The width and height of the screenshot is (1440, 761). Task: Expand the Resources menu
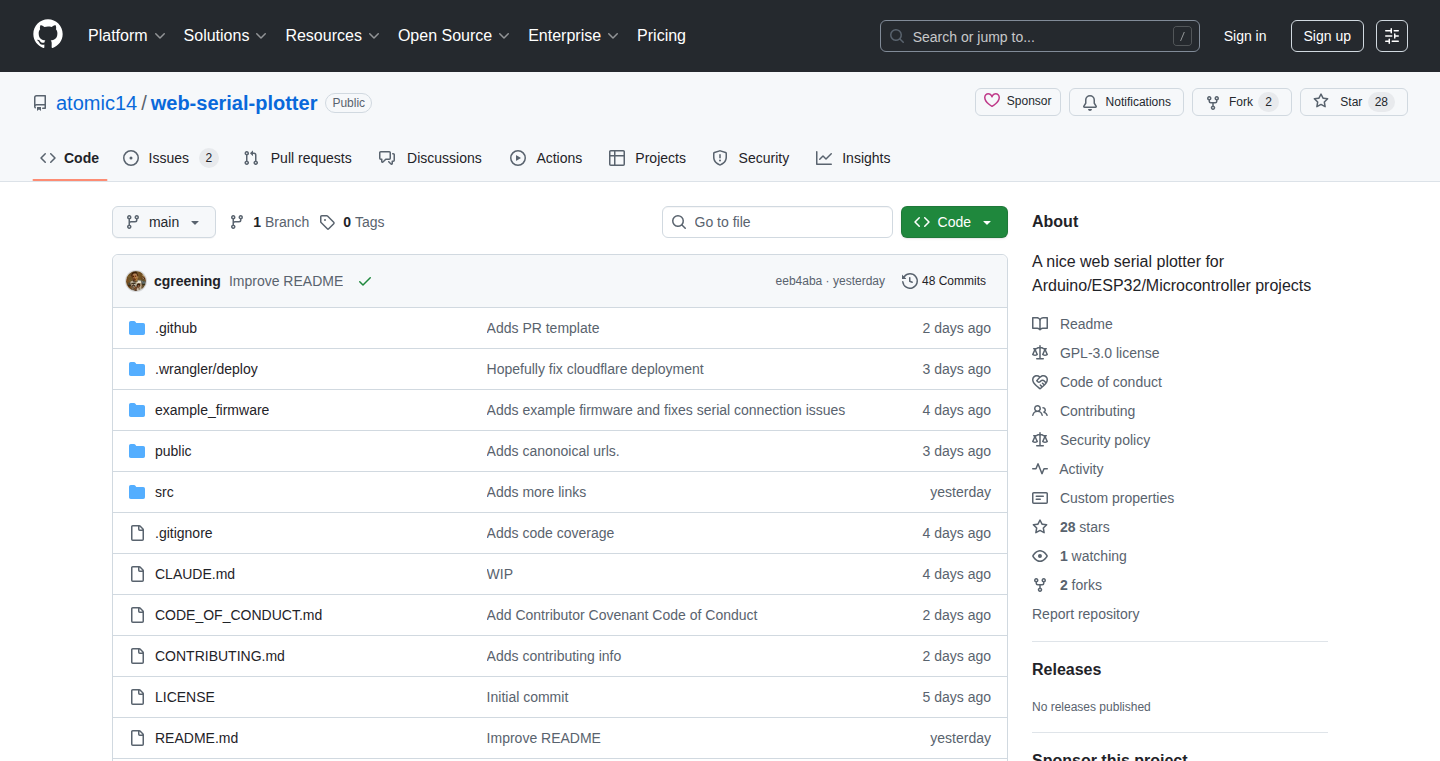[x=332, y=35]
